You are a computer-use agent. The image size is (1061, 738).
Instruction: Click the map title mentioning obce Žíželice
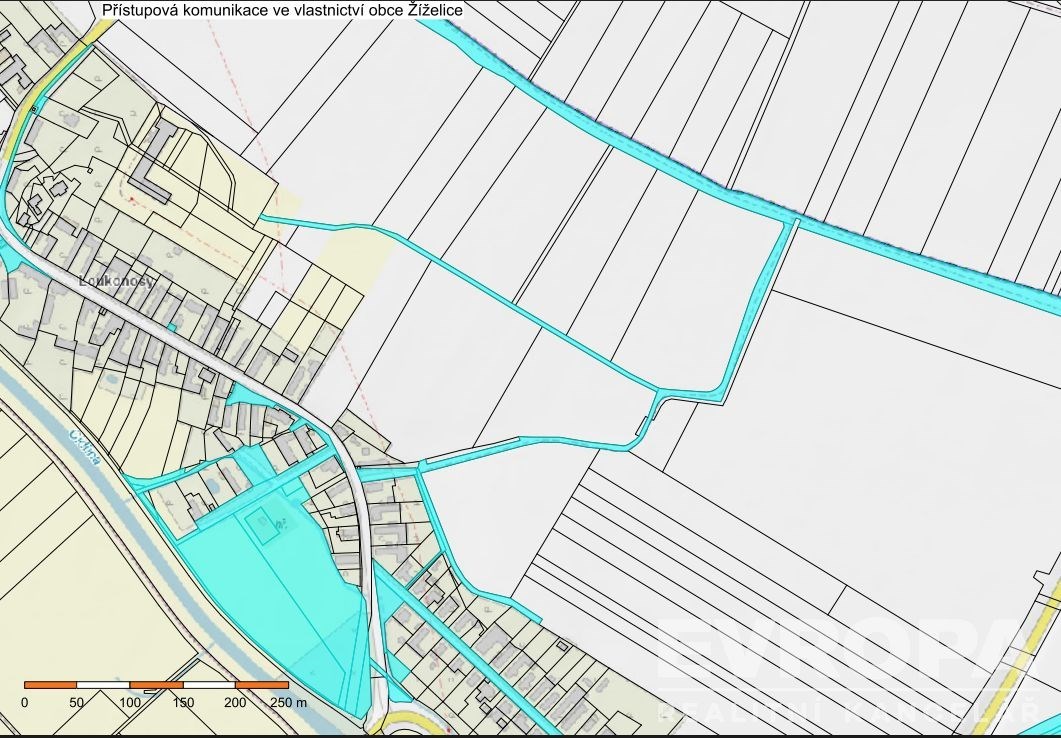click(282, 9)
